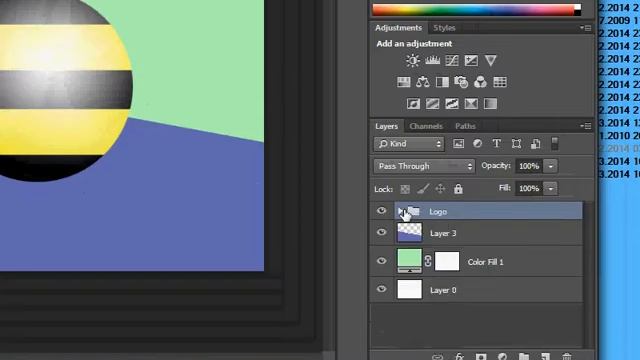Switch to the Channels tab

pyautogui.click(x=426, y=126)
